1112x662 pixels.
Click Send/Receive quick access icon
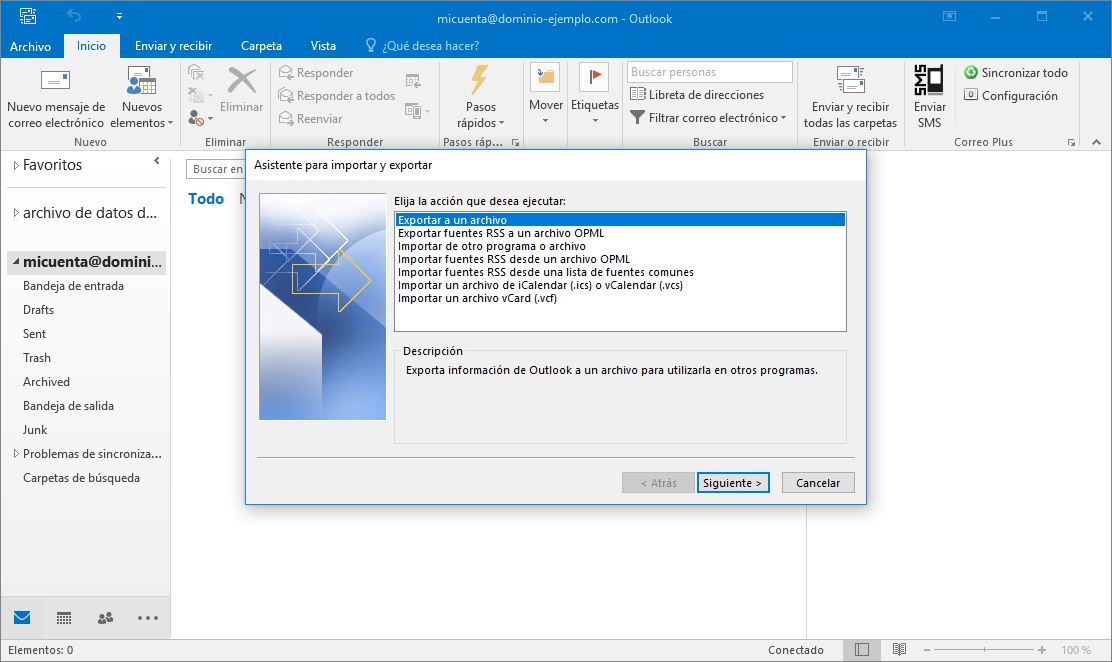click(28, 16)
